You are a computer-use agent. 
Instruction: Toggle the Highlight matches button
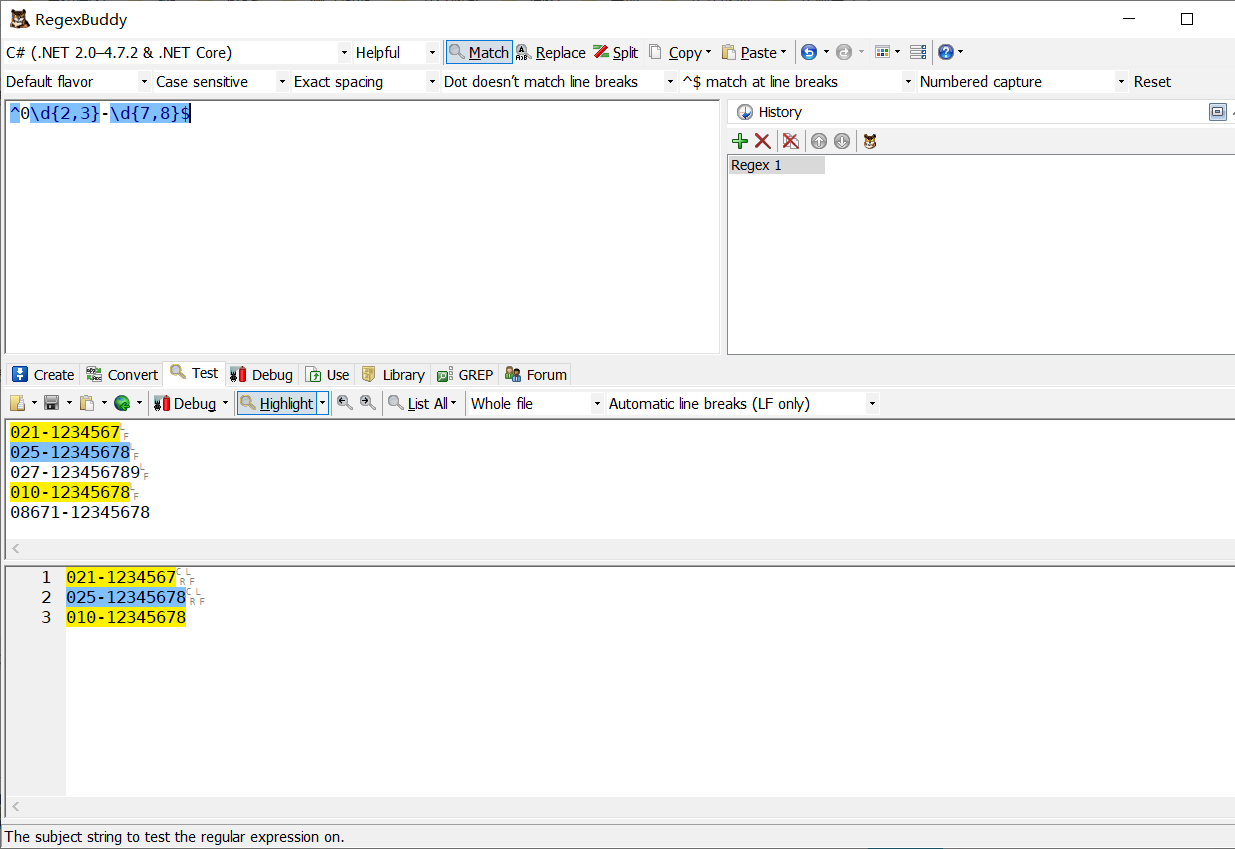click(x=277, y=403)
